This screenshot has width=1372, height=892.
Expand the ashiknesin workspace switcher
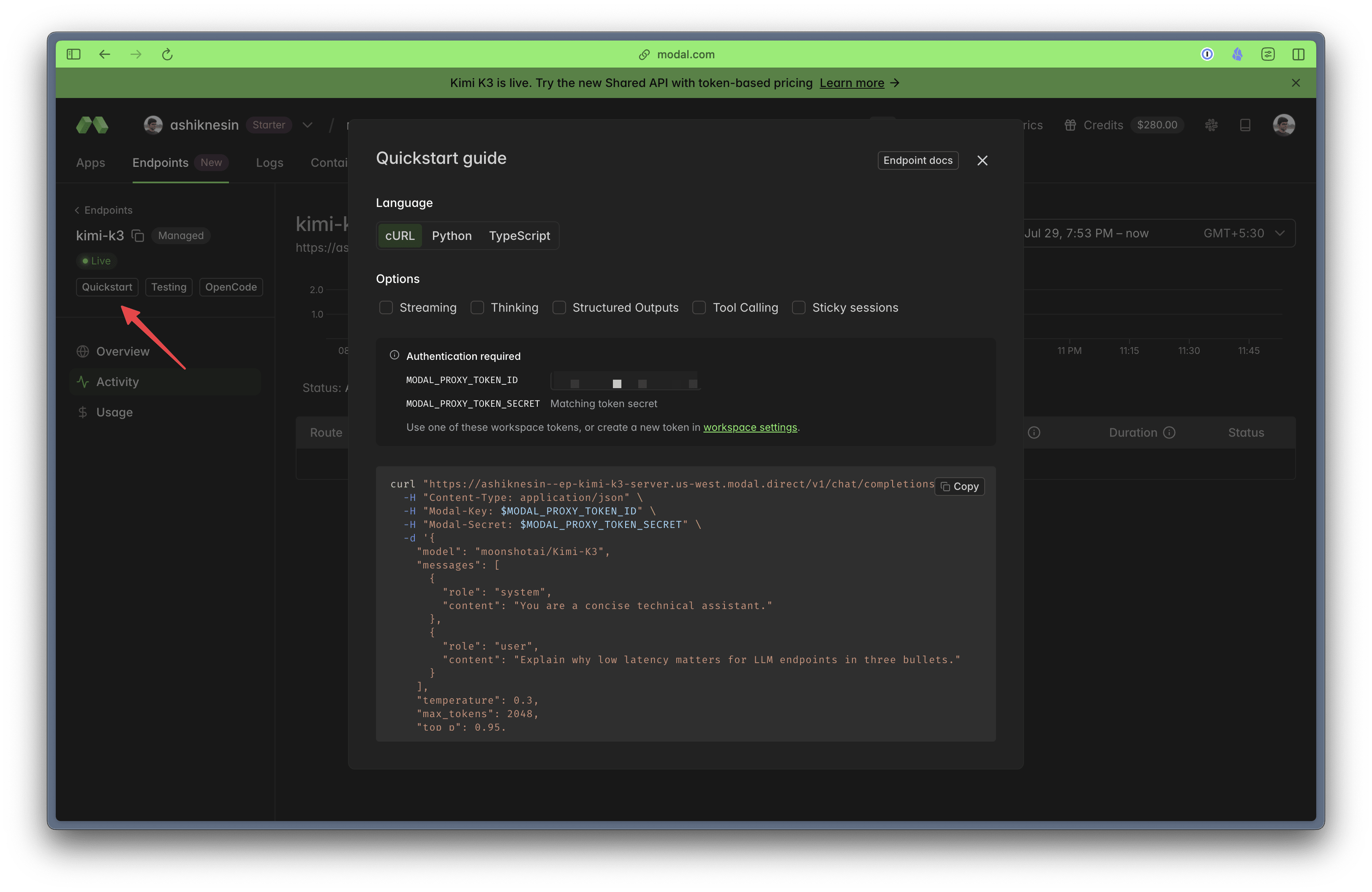[x=307, y=125]
